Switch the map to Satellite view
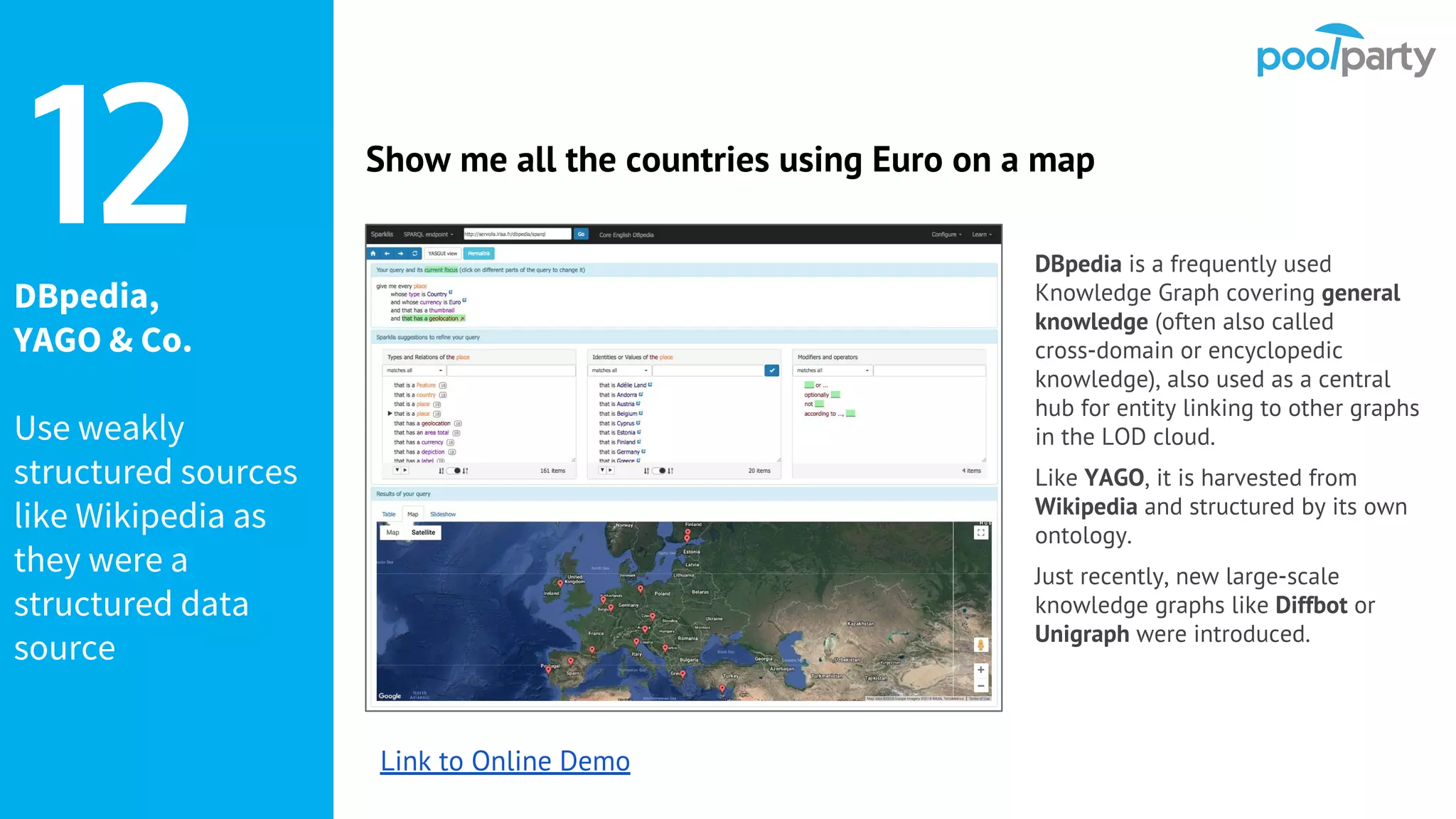 click(423, 532)
